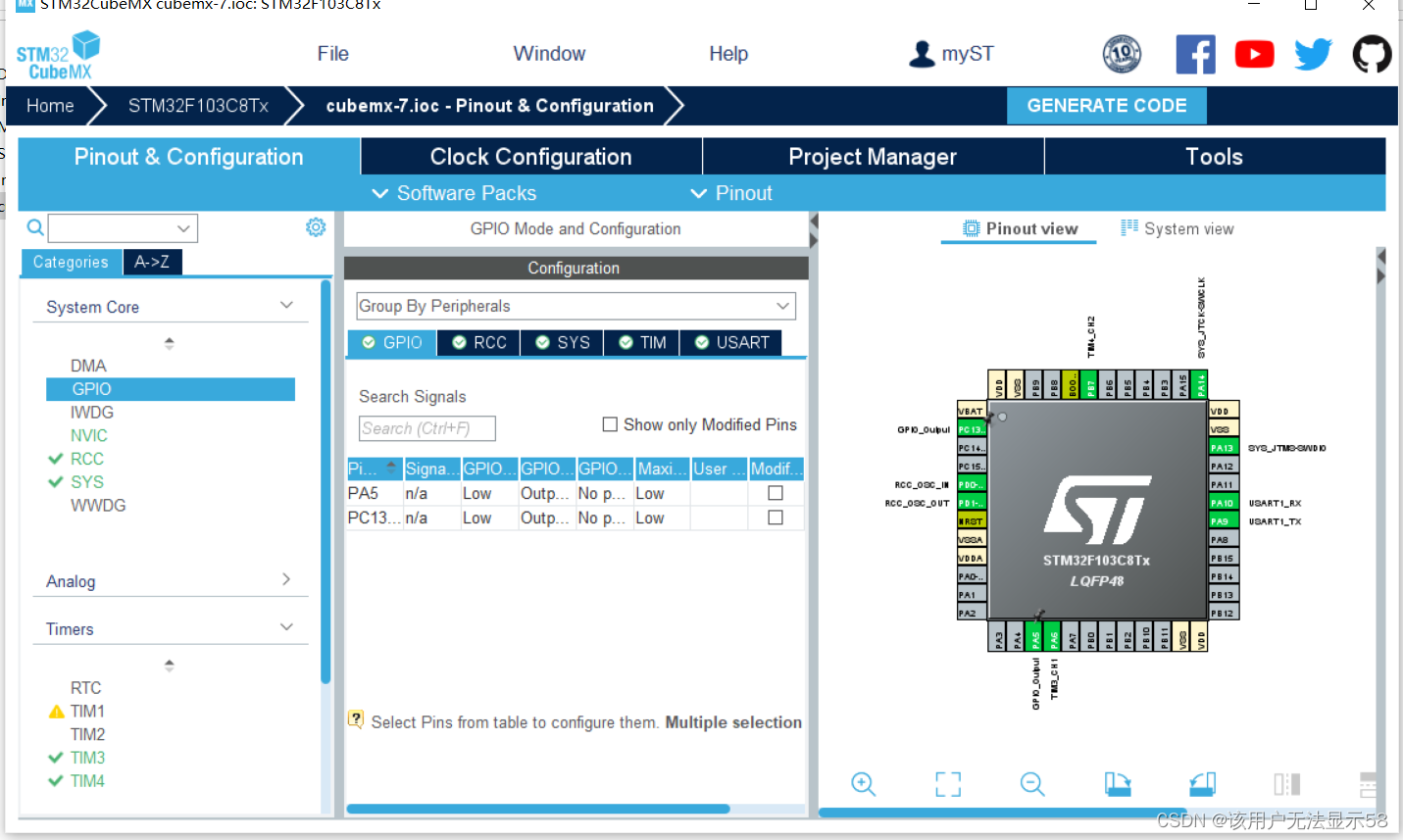1403x840 pixels.
Task: Expand the Analog category
Action: click(x=286, y=579)
